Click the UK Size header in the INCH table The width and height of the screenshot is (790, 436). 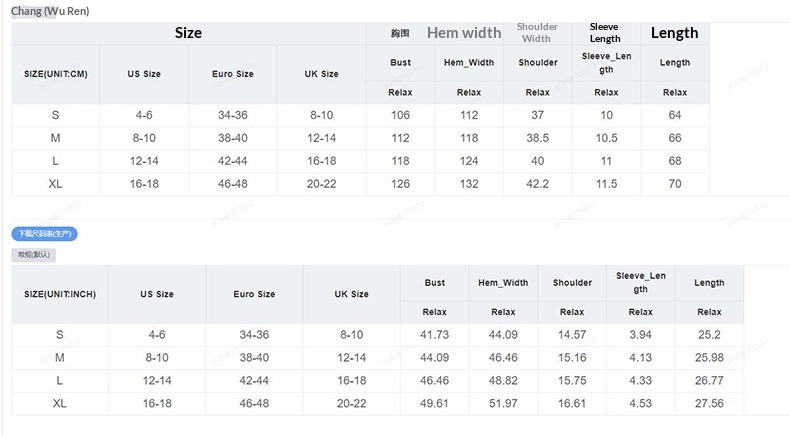352,294
